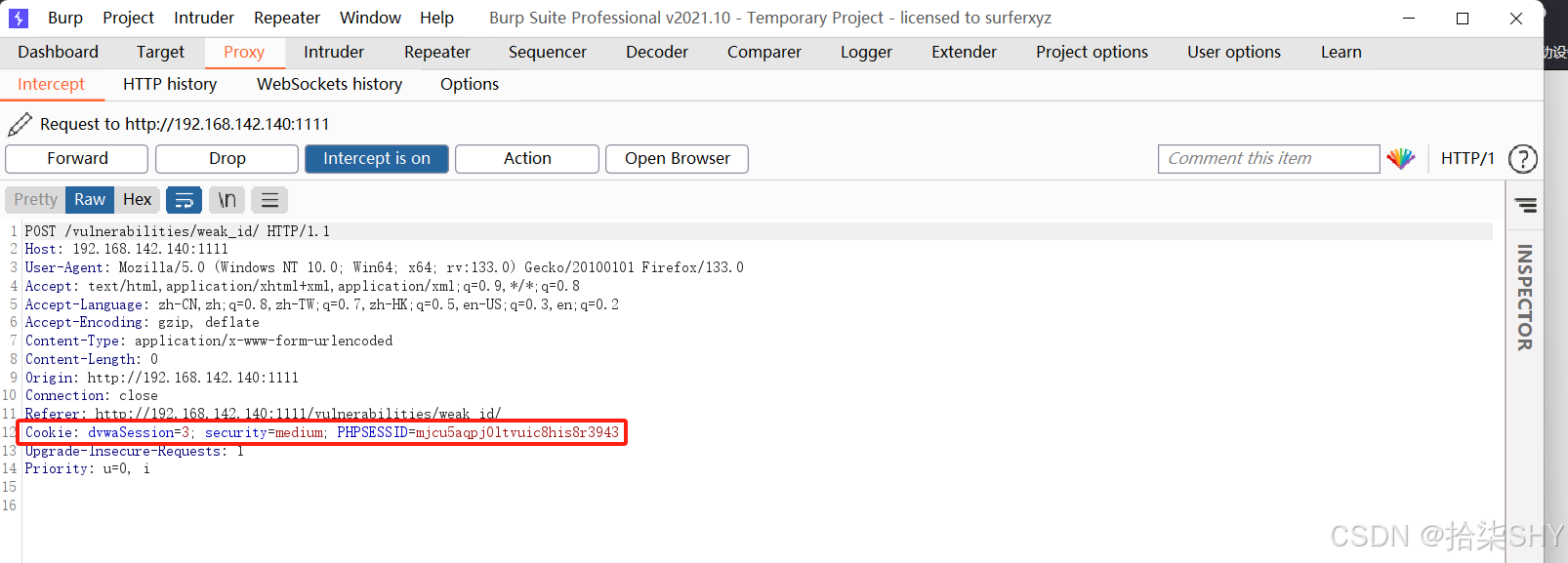This screenshot has width=1568, height=563.
Task: Click the Origin header line
Action: coord(161,378)
